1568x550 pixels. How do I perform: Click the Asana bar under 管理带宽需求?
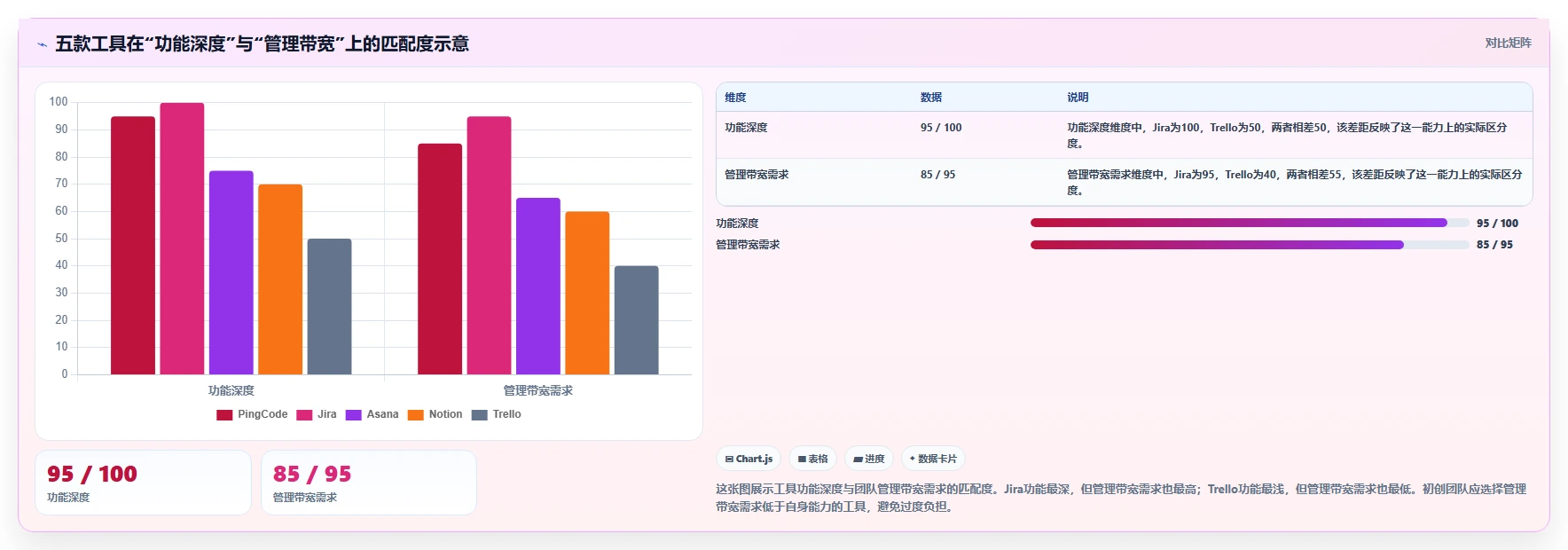coord(538,287)
